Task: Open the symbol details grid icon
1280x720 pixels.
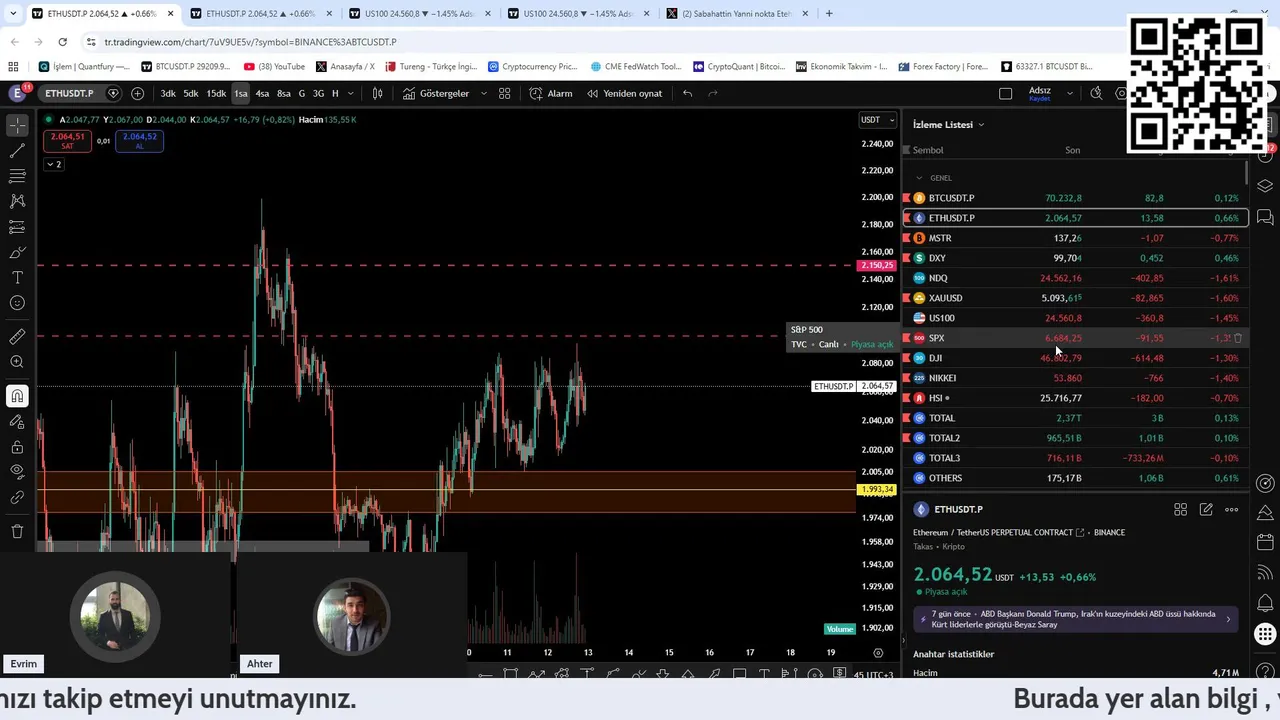Action: [1180, 509]
